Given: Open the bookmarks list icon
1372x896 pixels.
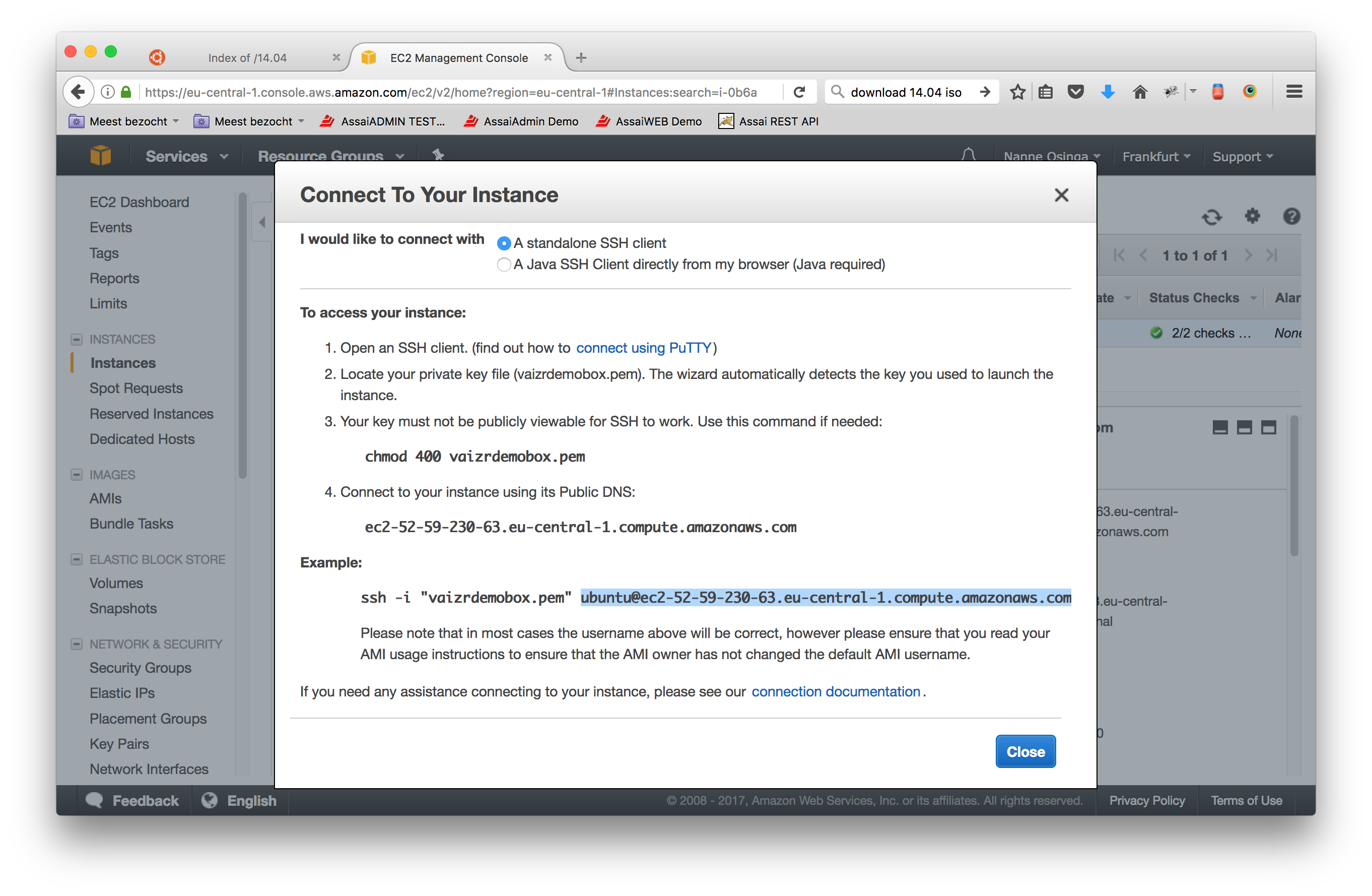Looking at the screenshot, I should click(x=1046, y=92).
